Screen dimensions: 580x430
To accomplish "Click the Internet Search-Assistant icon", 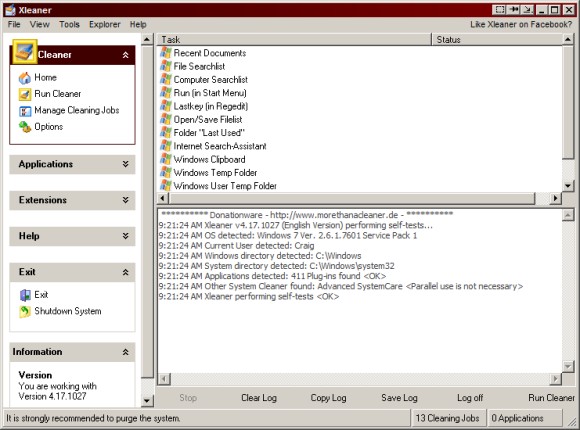I will point(165,146).
